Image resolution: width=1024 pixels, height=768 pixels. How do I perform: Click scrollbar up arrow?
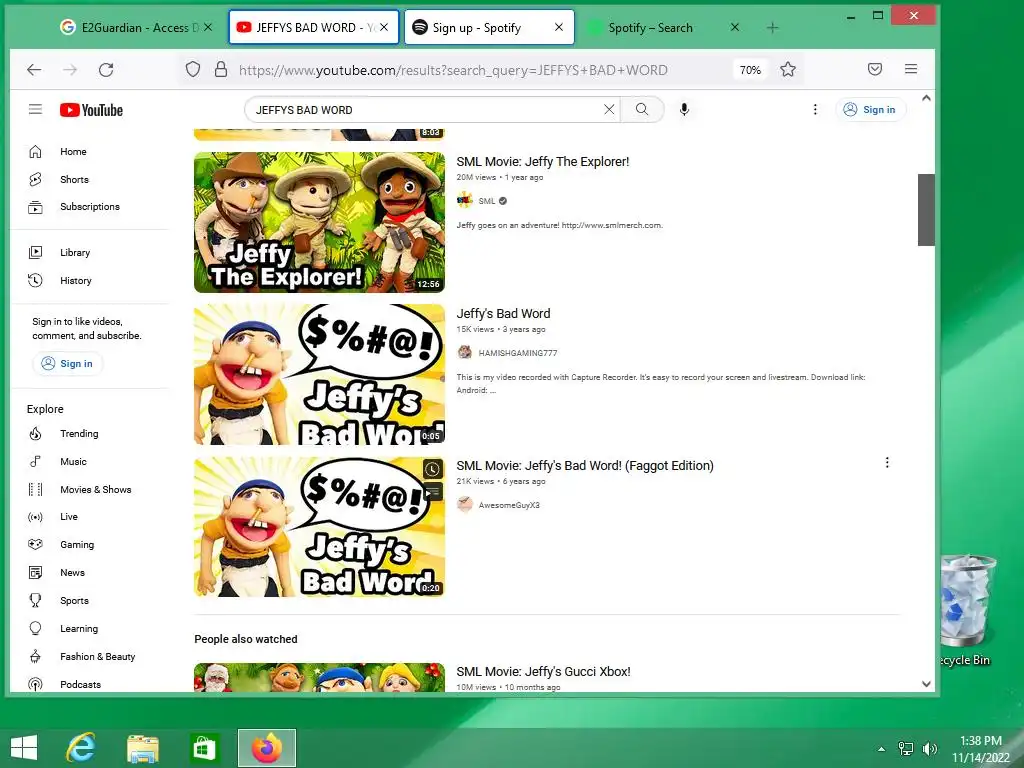click(926, 98)
